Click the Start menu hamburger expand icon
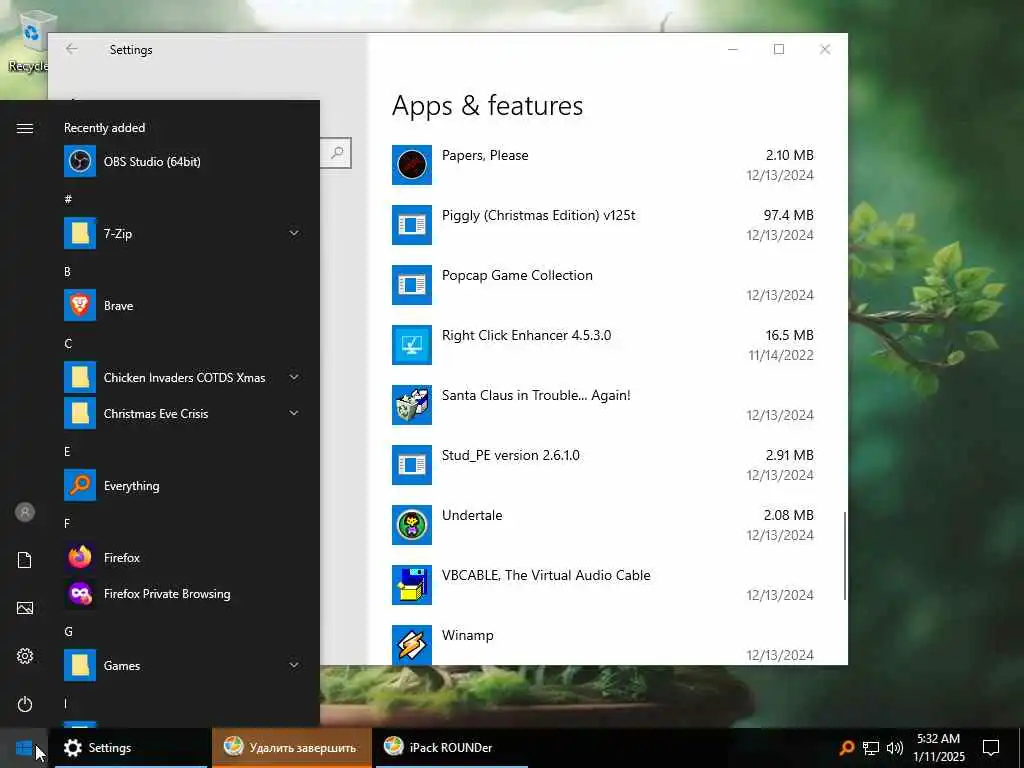 (x=25, y=128)
